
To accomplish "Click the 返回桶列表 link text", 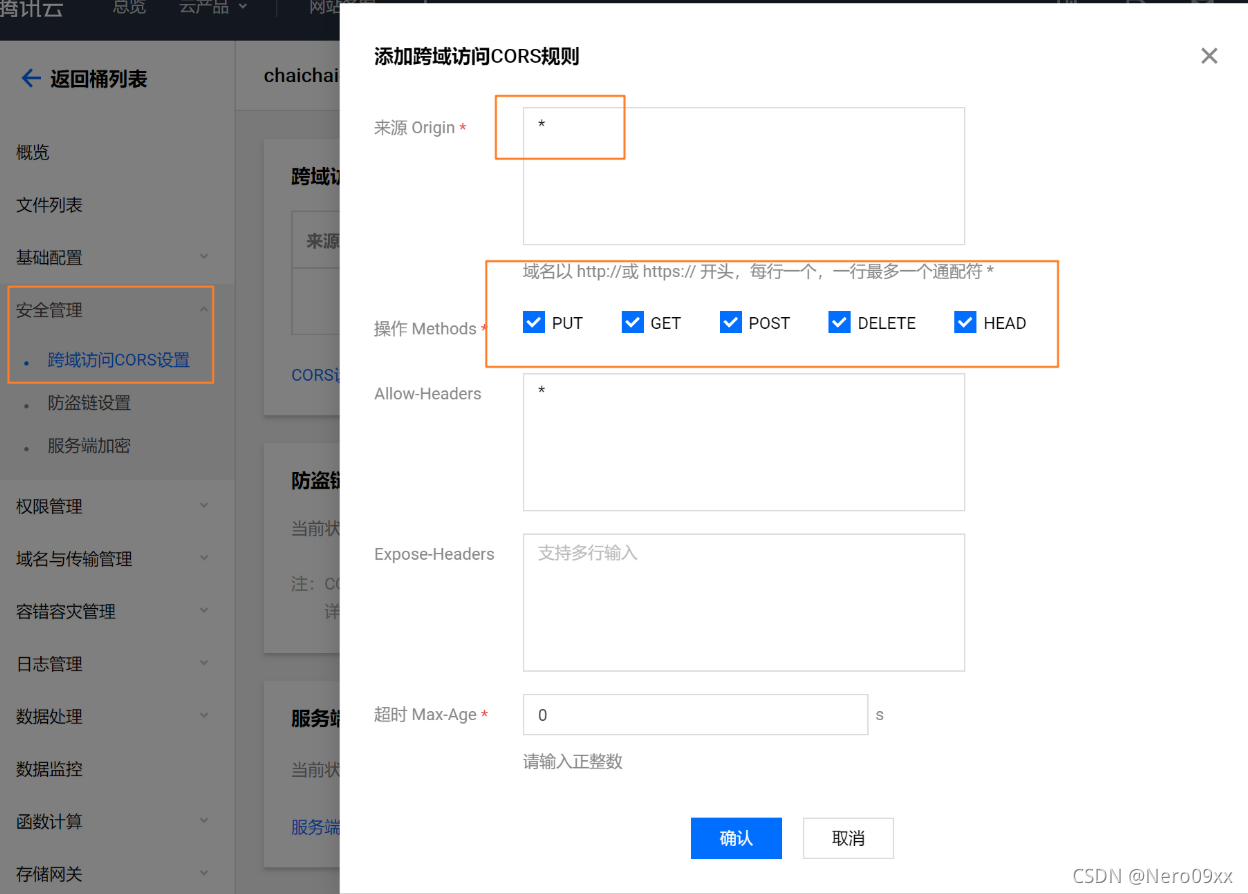I will point(99,79).
